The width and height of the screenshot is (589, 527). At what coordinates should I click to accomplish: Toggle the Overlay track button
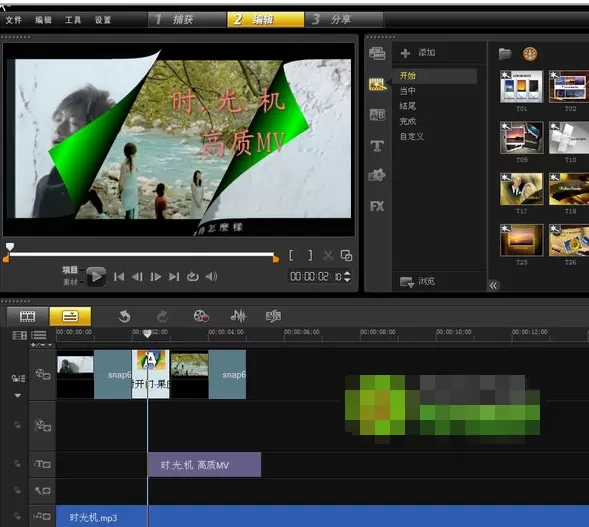coord(43,425)
